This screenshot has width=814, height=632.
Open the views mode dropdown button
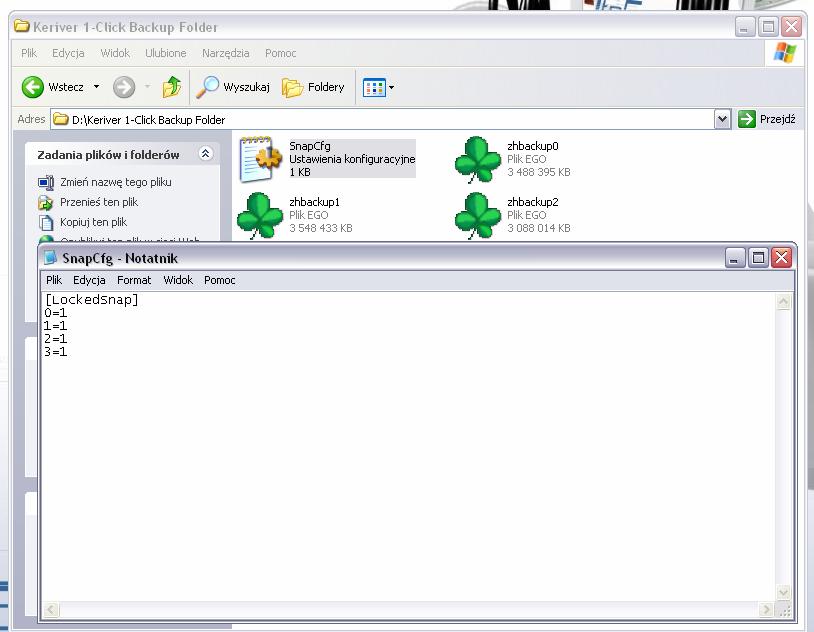click(378, 87)
